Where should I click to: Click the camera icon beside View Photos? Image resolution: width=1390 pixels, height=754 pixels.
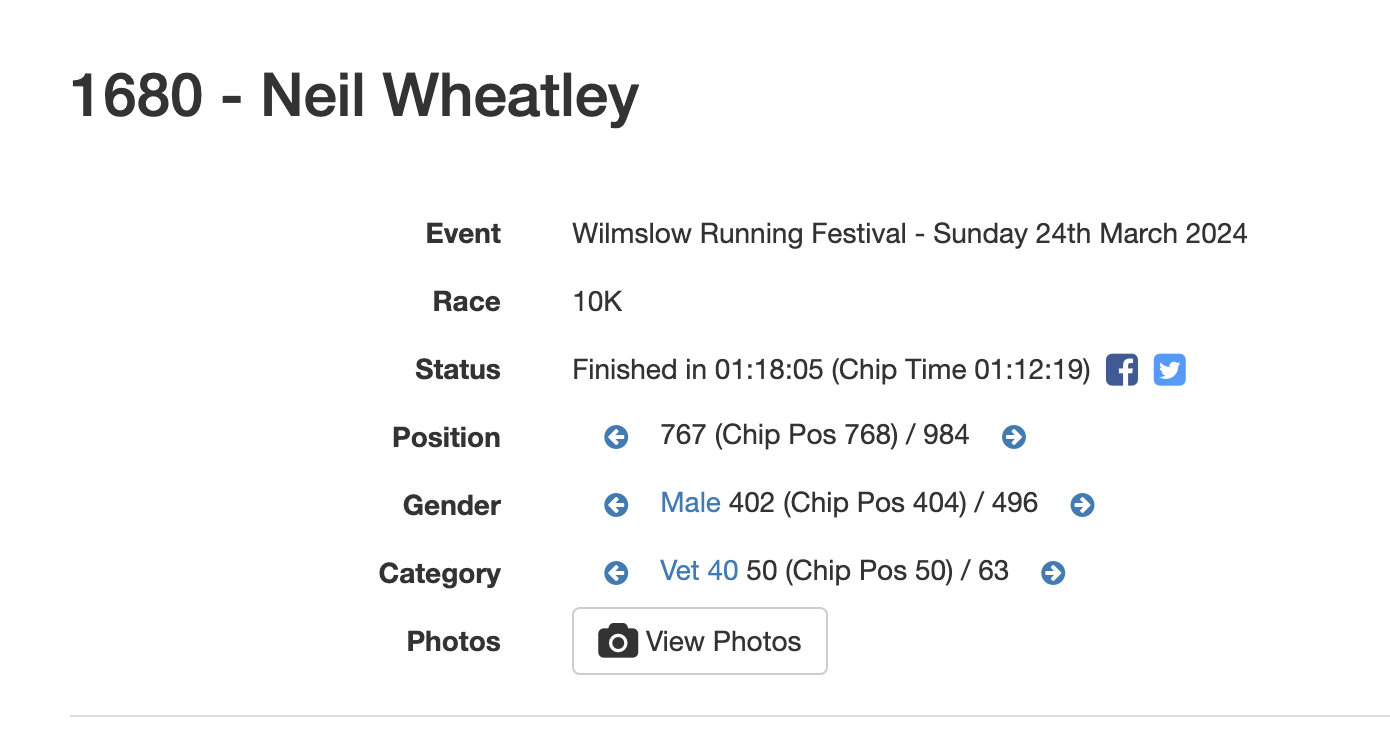(618, 641)
